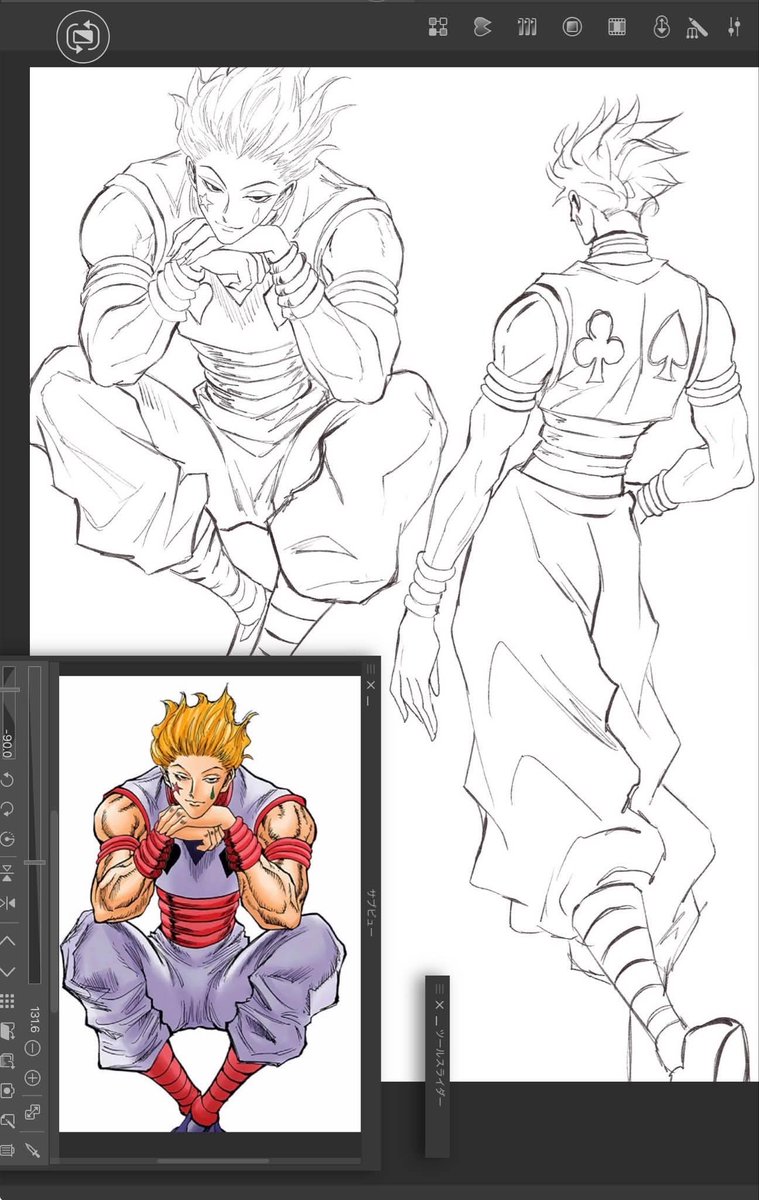This screenshot has width=759, height=1200.
Task: Open the quick access node-grid icon
Action: pyautogui.click(x=438, y=27)
